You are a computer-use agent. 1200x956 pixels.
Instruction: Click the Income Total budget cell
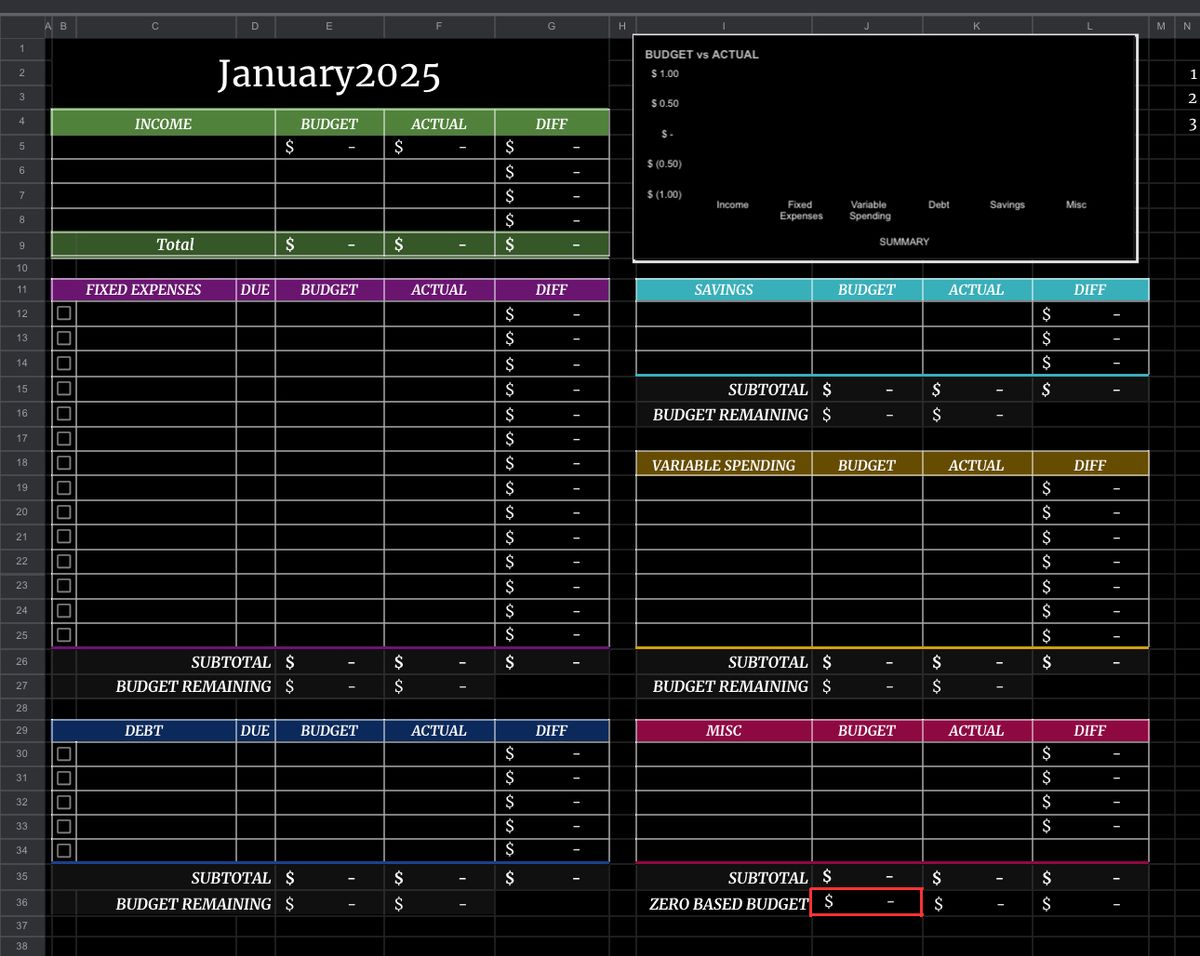329,245
